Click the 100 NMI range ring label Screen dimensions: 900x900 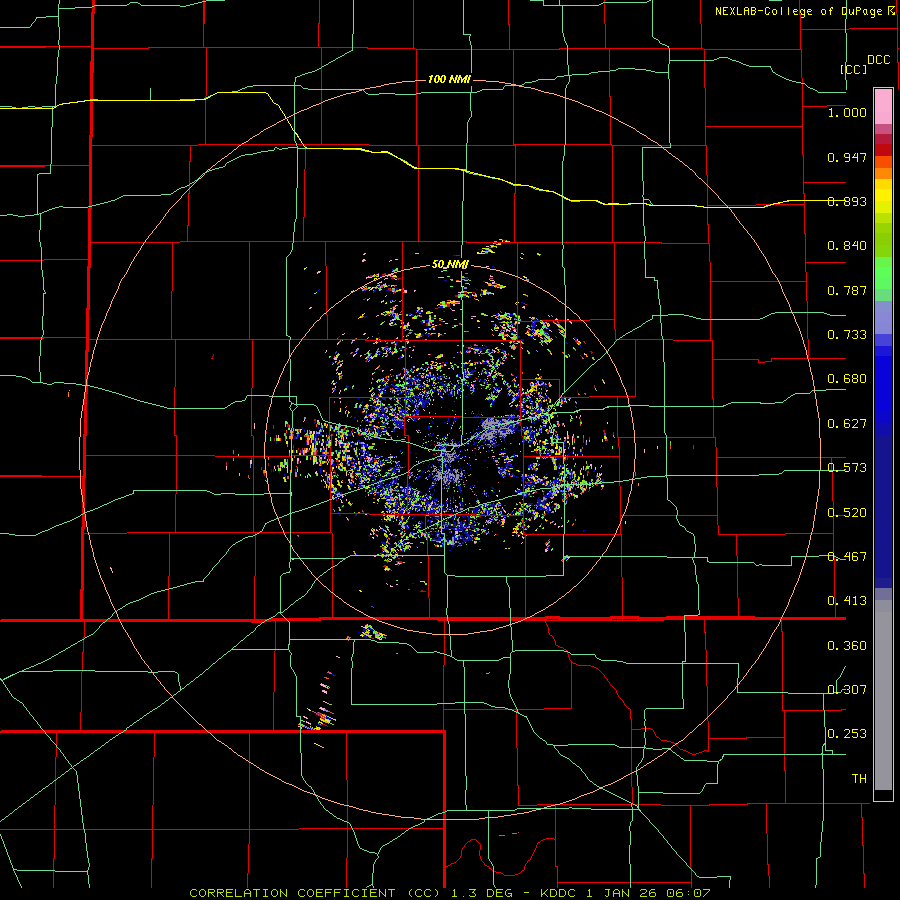click(449, 79)
